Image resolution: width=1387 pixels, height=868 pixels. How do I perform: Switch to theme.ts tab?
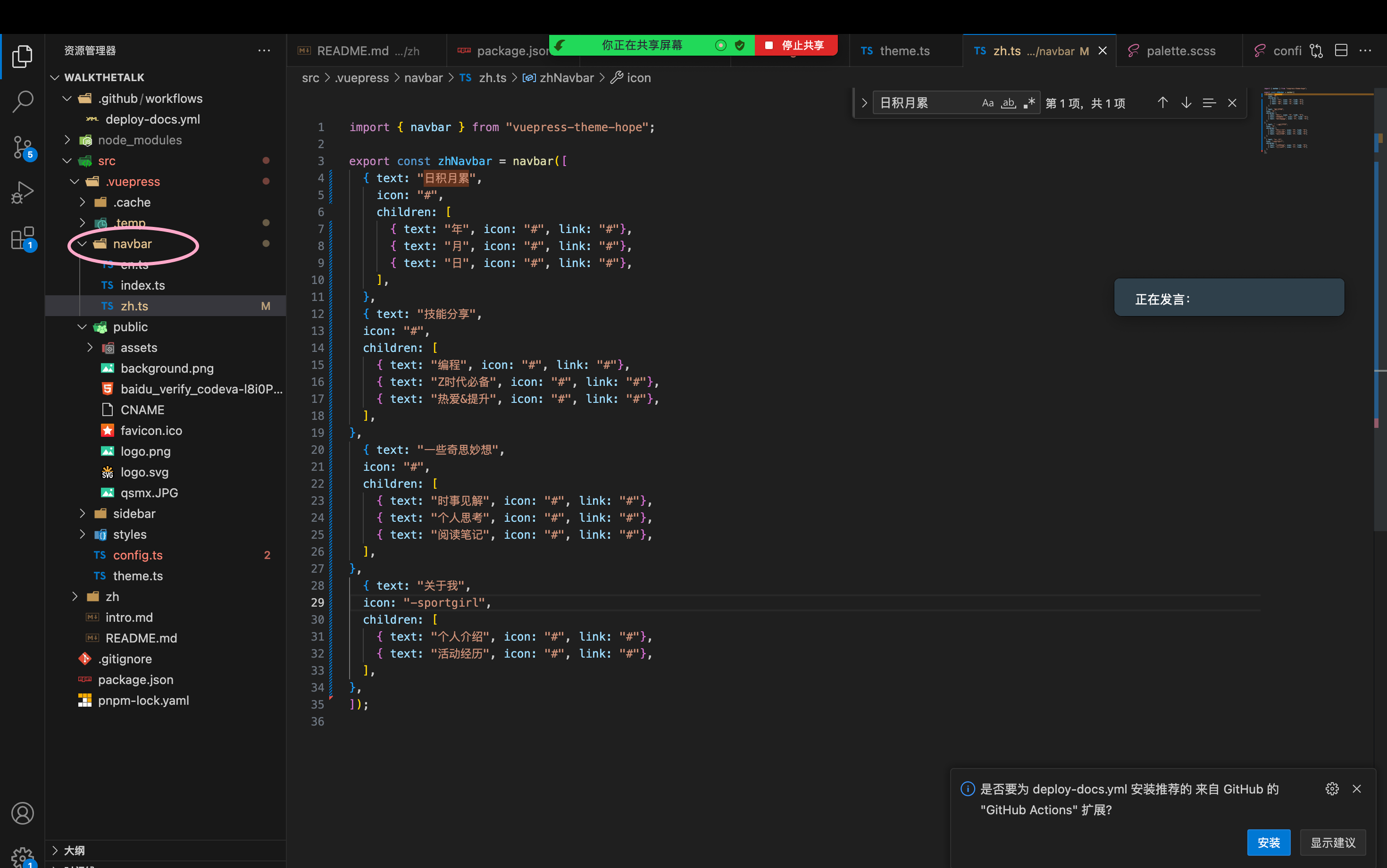(905, 50)
